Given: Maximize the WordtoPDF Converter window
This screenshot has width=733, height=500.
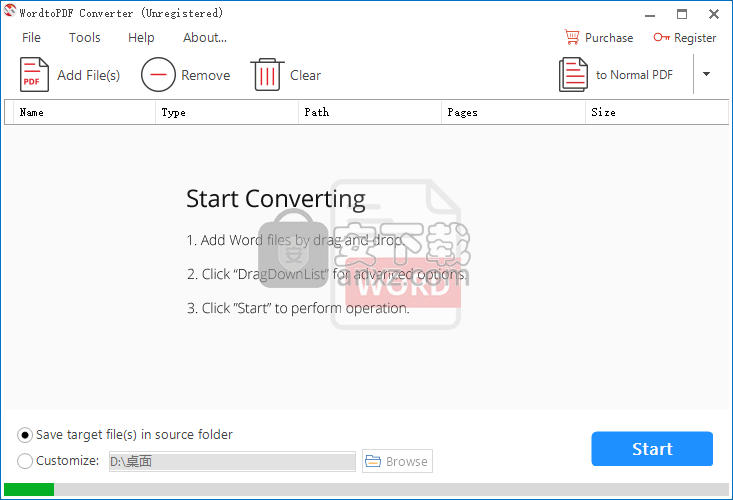Looking at the screenshot, I should (682, 14).
